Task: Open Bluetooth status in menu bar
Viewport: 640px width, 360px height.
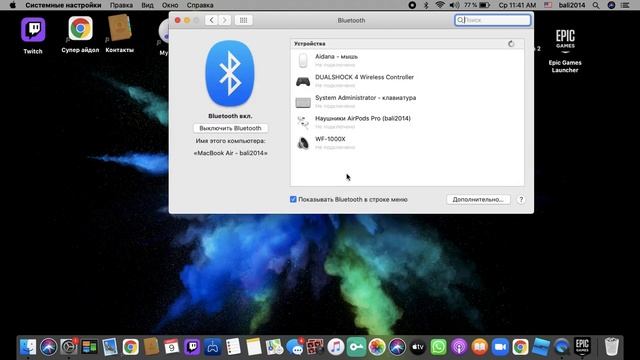Action: pyautogui.click(x=426, y=5)
